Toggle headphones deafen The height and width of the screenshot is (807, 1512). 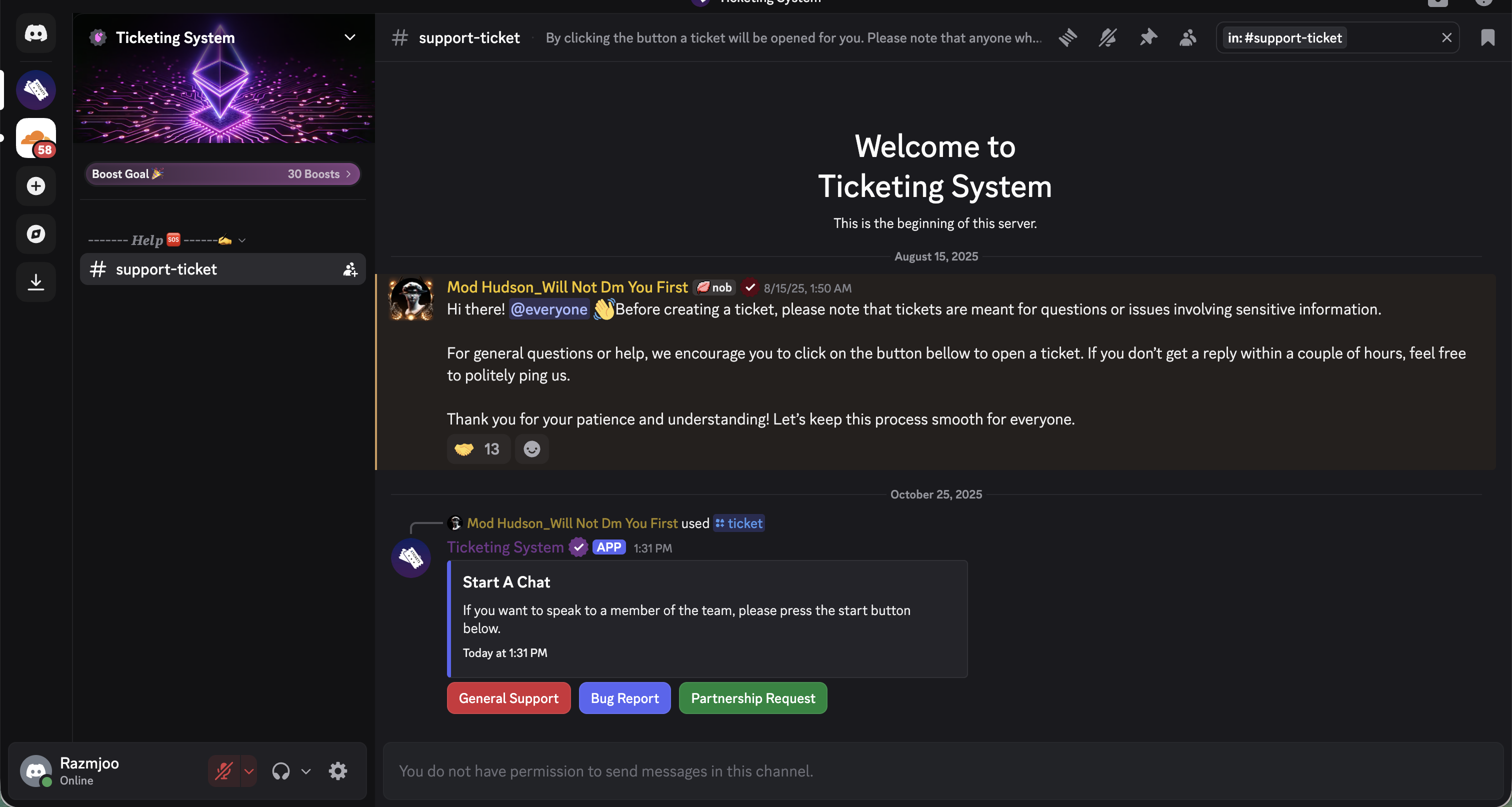click(280, 770)
